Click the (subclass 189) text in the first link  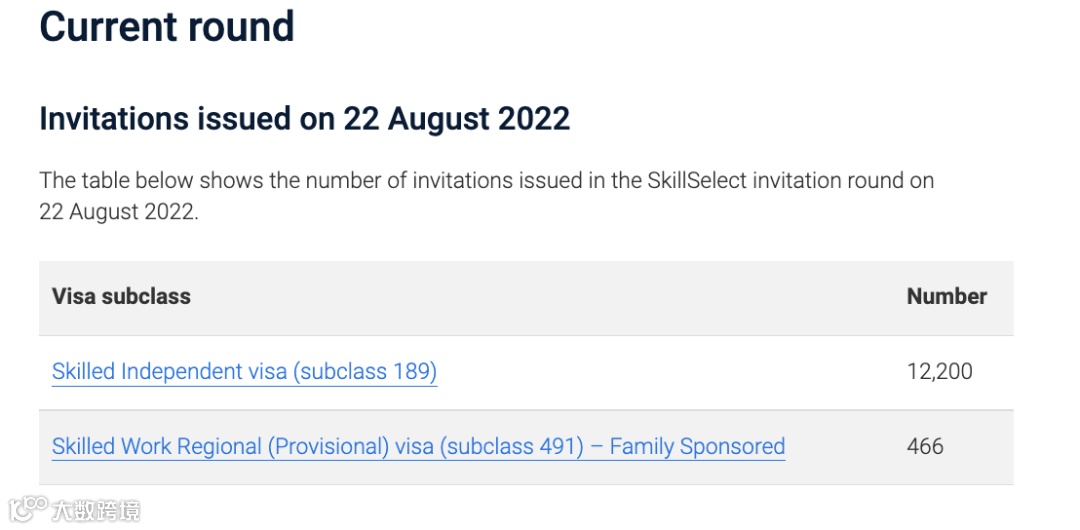pyautogui.click(x=365, y=372)
